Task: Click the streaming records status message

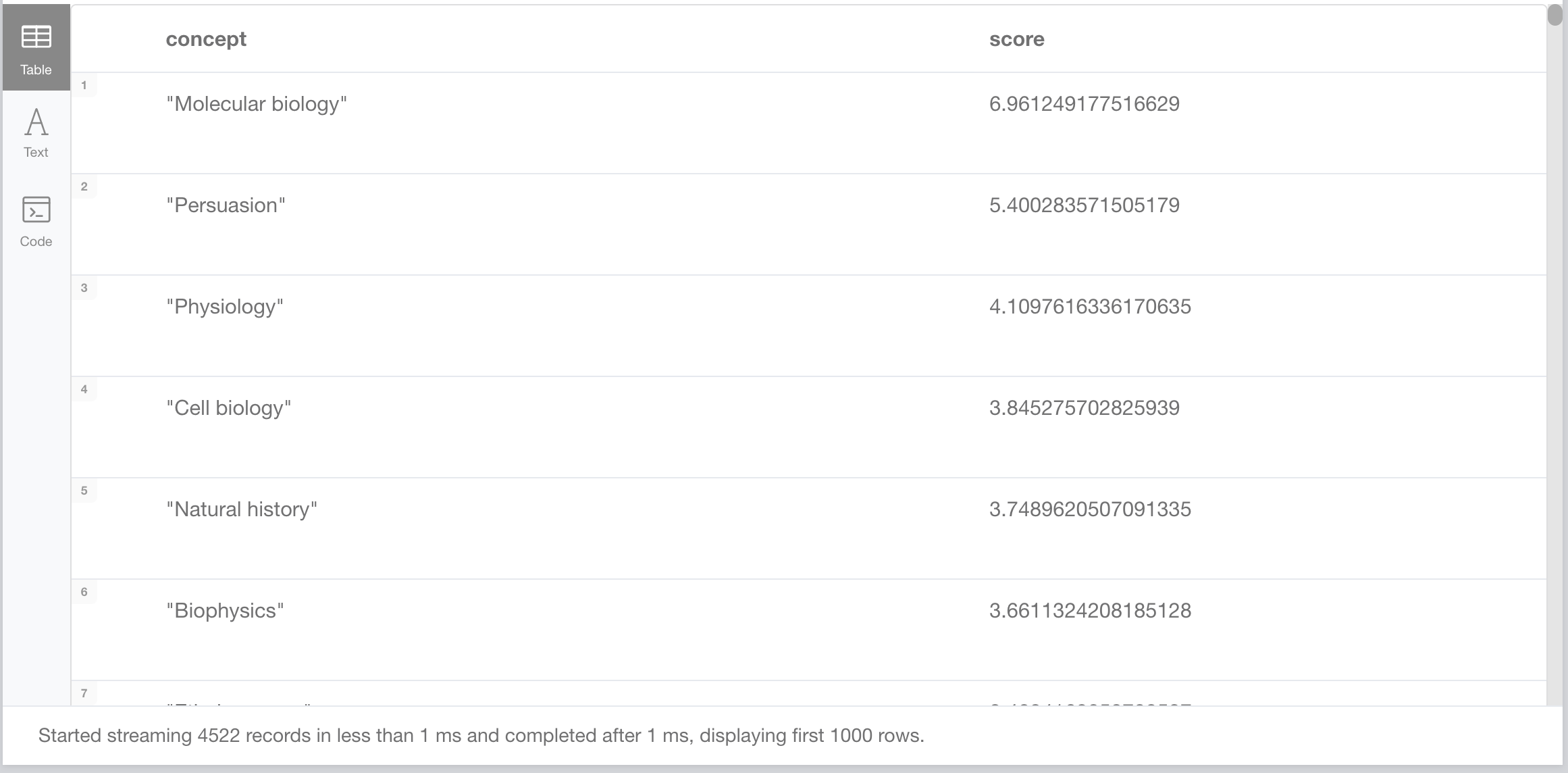Action: (481, 736)
